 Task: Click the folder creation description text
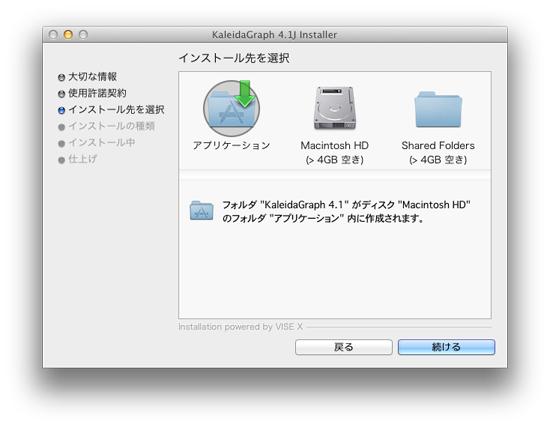tap(347, 211)
